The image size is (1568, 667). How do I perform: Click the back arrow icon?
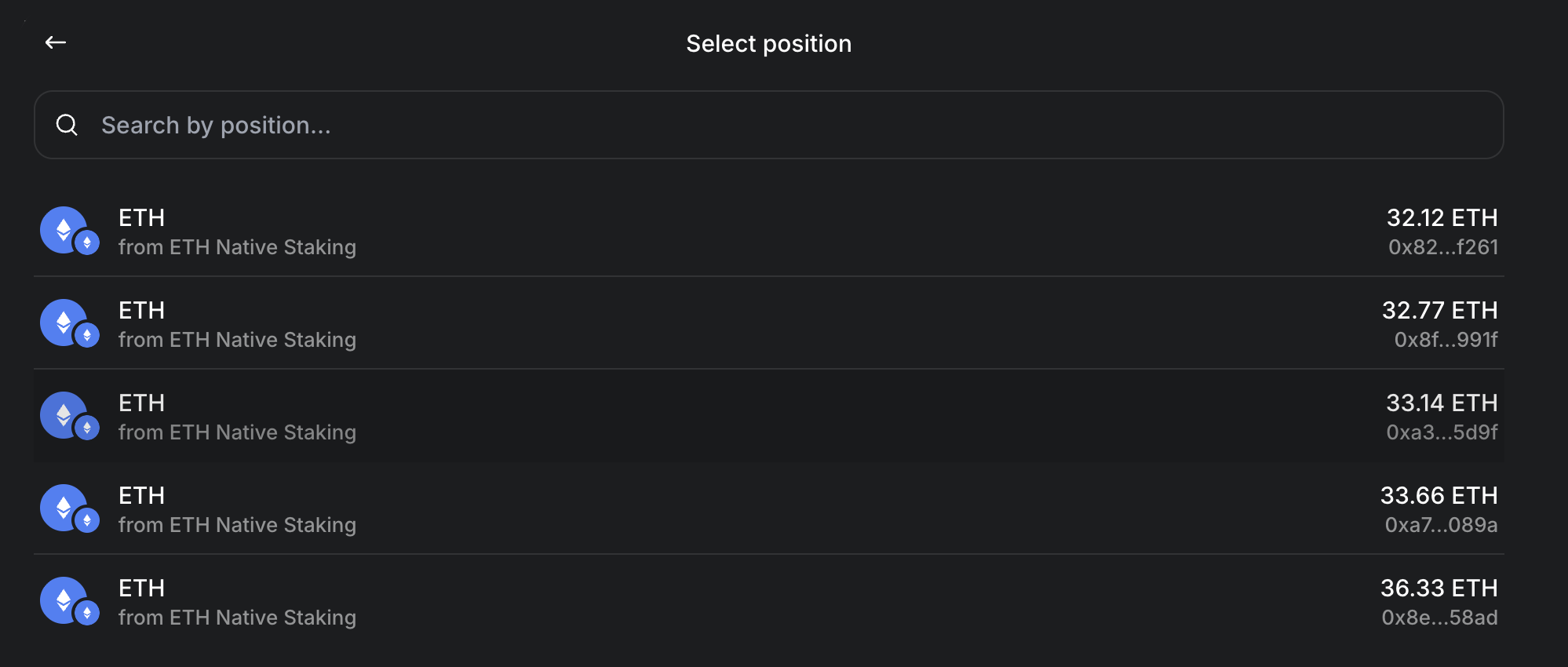coord(56,42)
